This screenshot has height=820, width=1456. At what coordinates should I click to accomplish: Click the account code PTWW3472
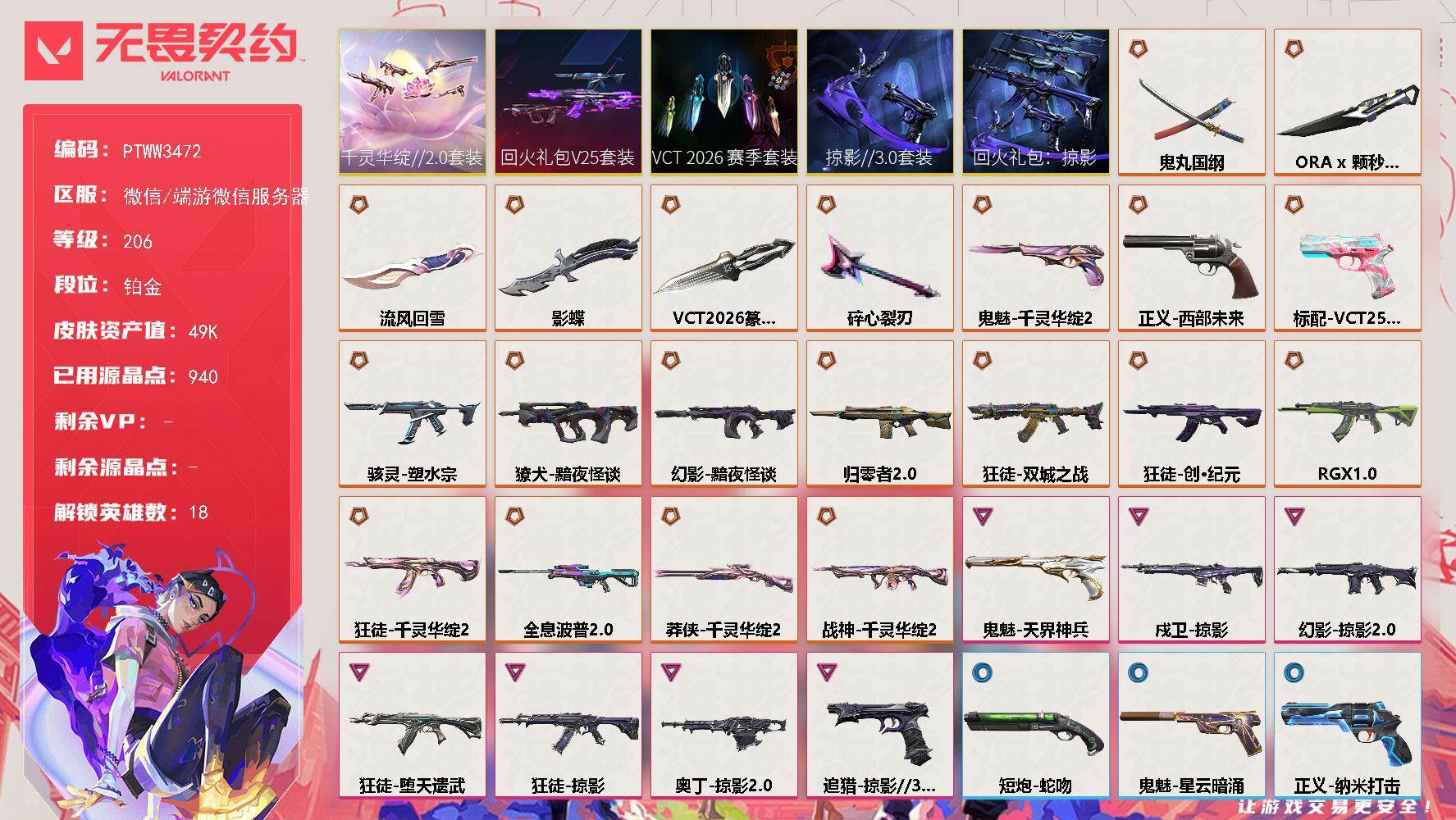(x=162, y=151)
